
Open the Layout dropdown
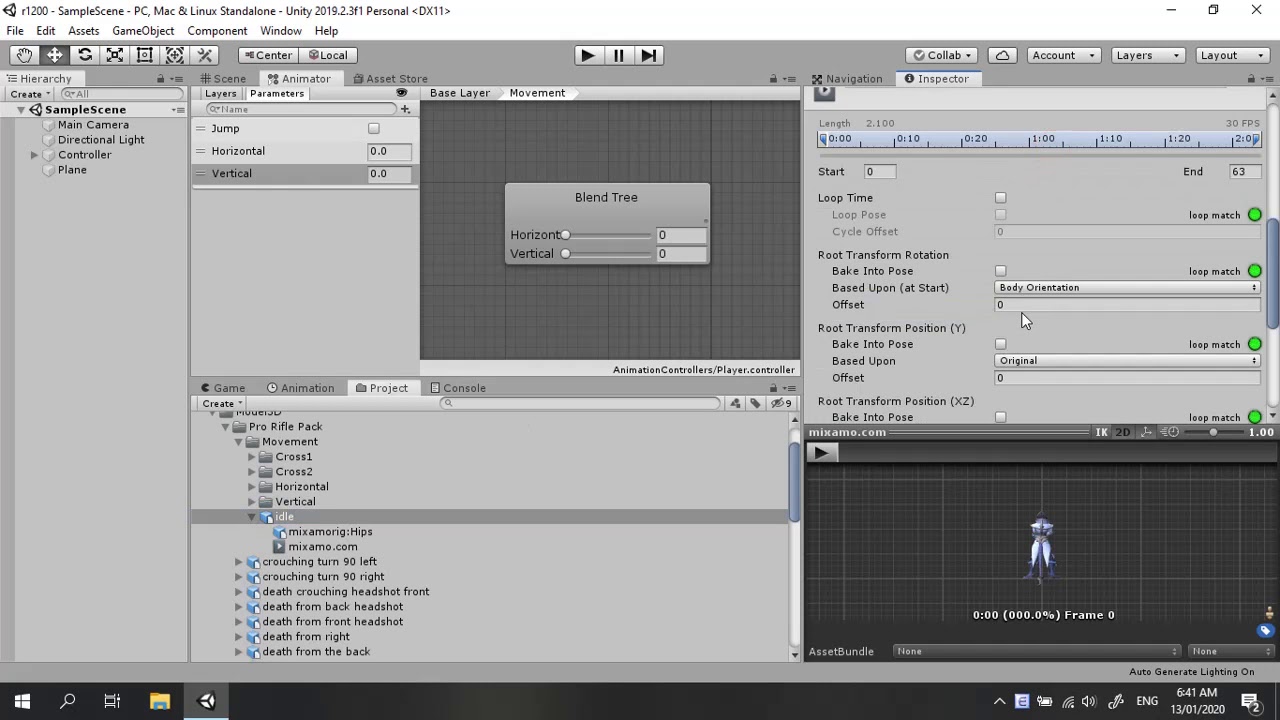click(x=1231, y=55)
